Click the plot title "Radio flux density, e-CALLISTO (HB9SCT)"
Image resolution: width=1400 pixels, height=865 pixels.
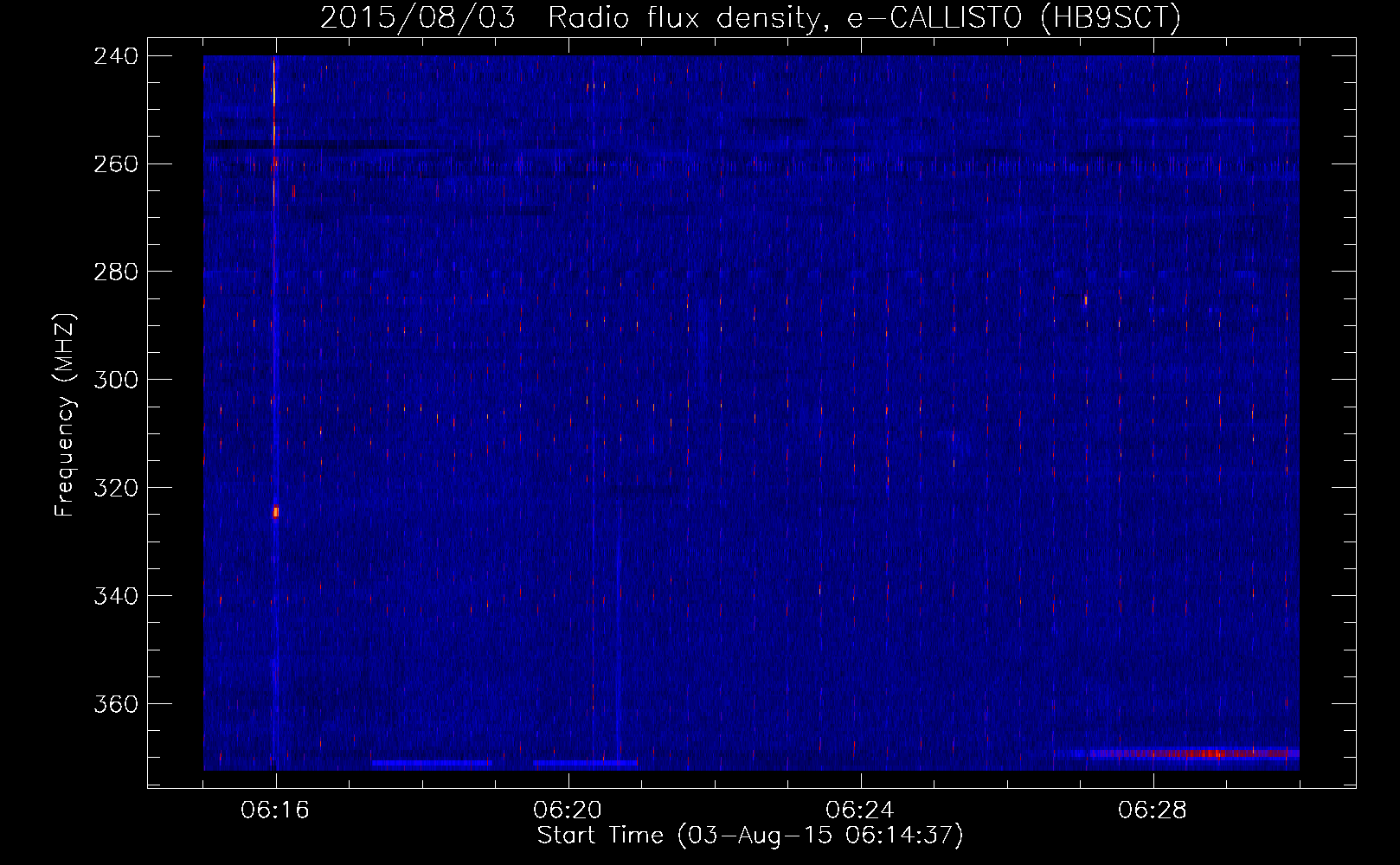(864, 17)
